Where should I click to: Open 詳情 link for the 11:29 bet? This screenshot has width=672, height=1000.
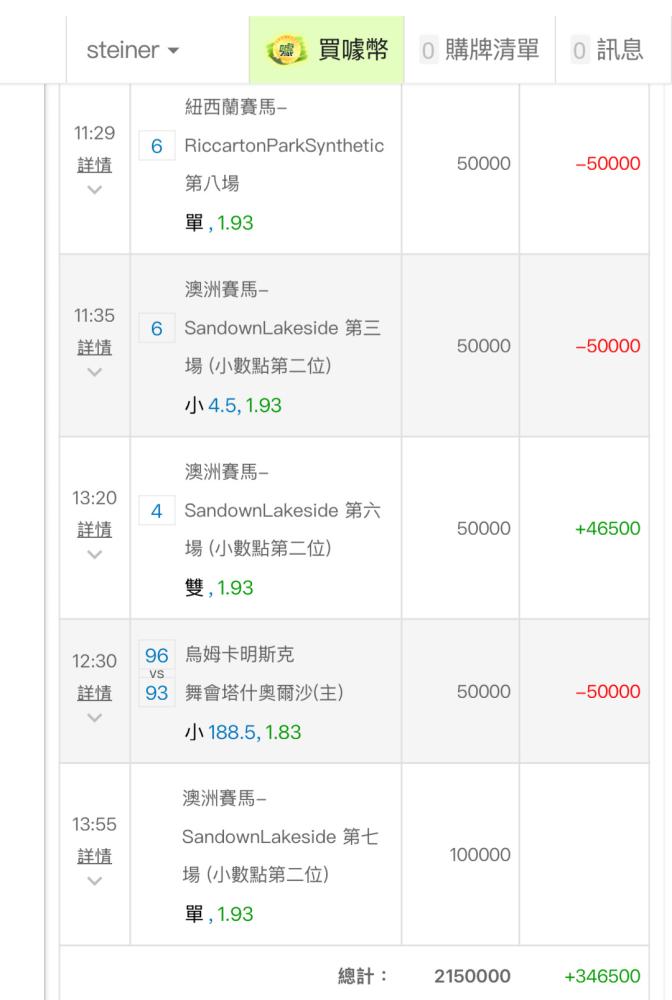pyautogui.click(x=94, y=165)
